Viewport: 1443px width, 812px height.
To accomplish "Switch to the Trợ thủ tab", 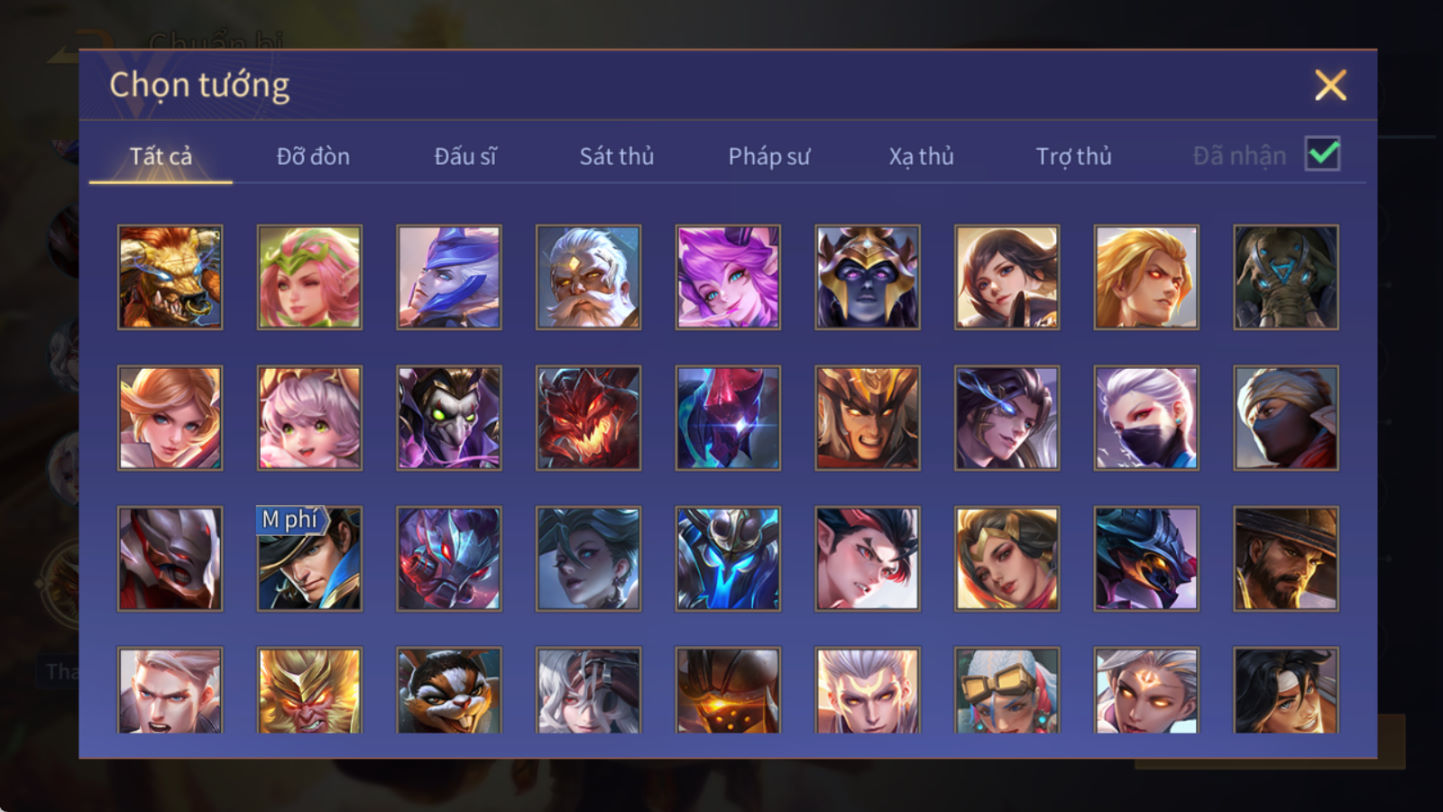I will (1074, 156).
